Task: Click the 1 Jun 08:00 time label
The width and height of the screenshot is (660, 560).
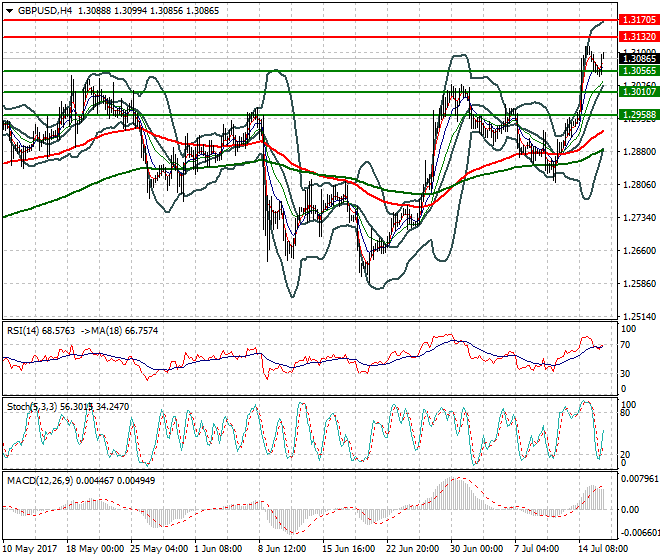Action: 218,549
